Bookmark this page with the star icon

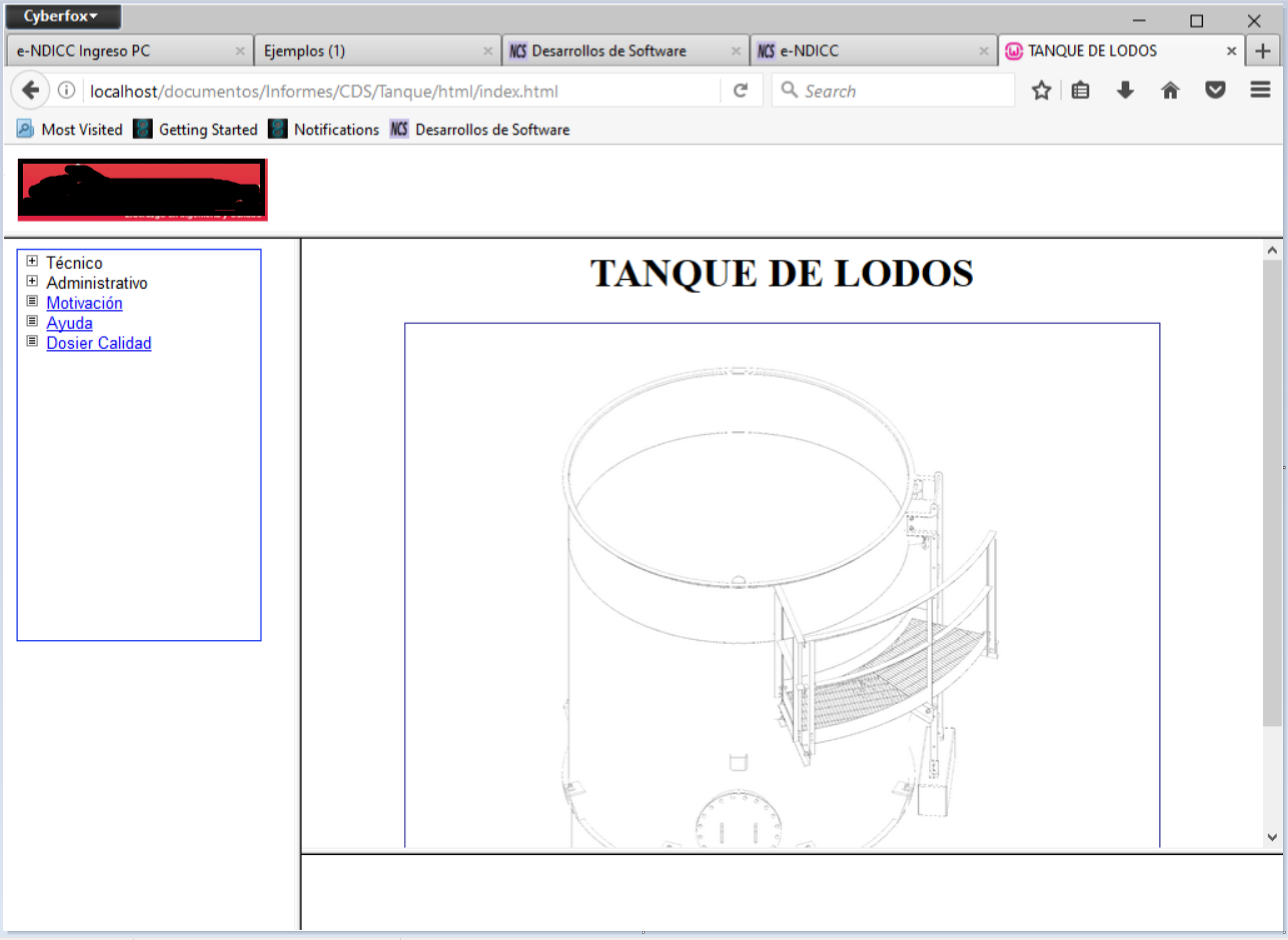pyautogui.click(x=1041, y=91)
